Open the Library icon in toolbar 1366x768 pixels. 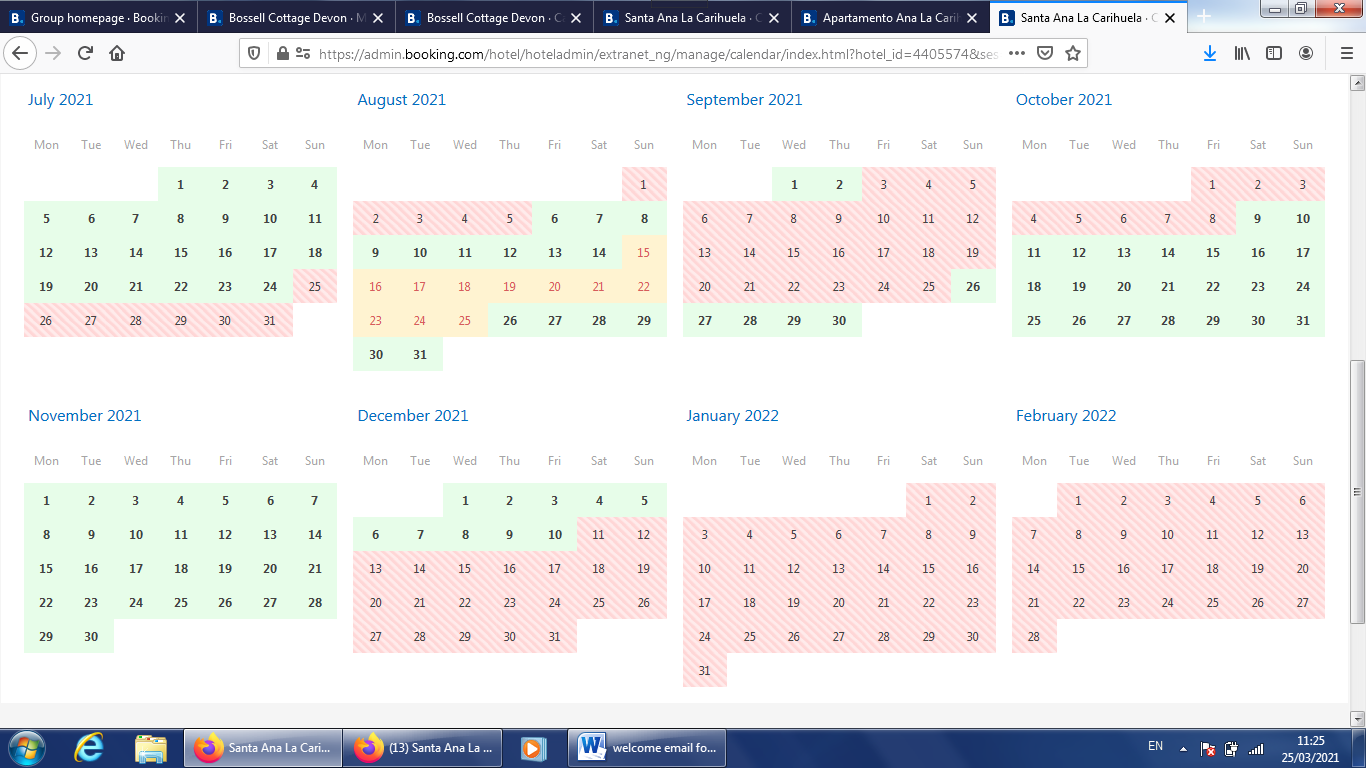pos(1242,53)
